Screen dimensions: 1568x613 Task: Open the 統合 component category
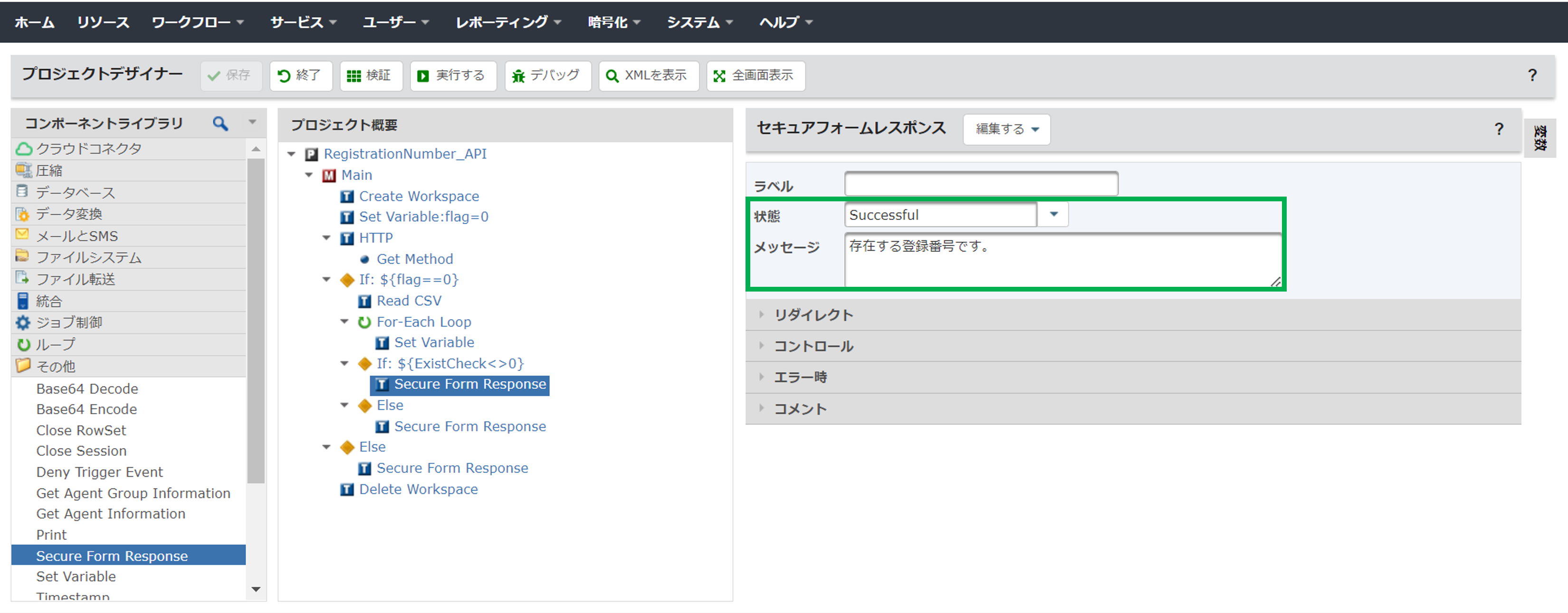click(128, 301)
